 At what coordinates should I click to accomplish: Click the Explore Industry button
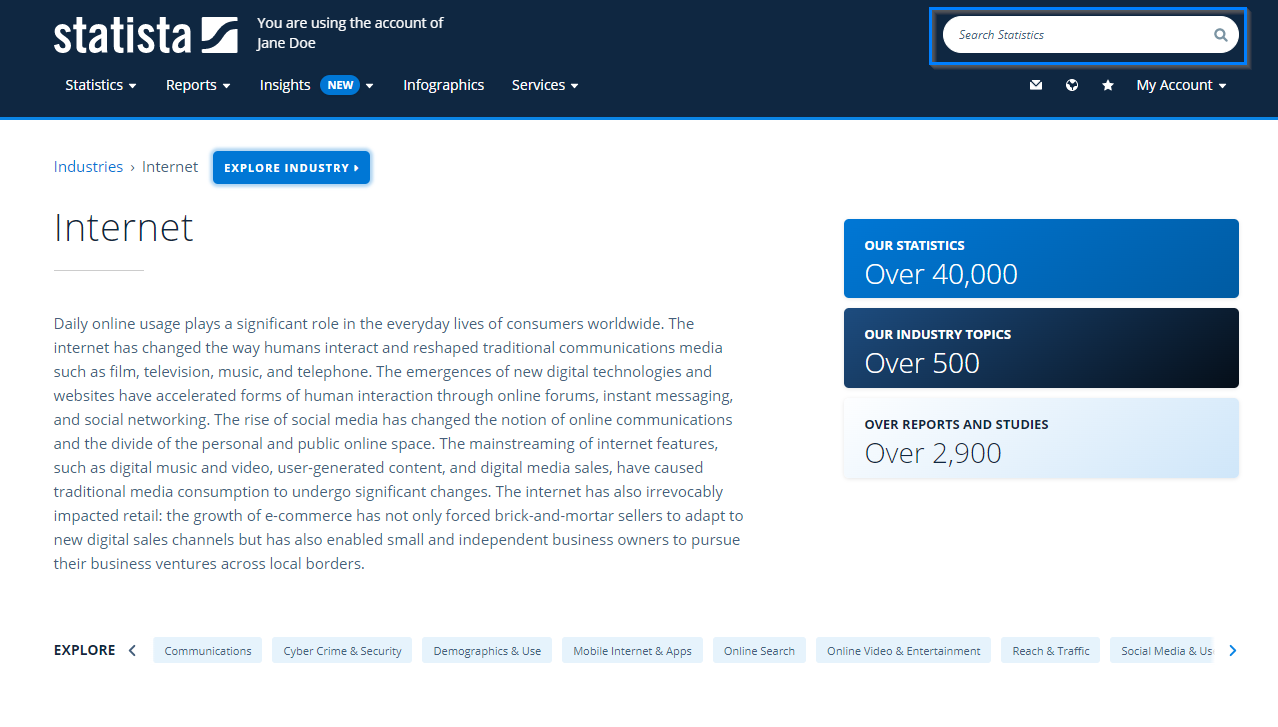click(x=291, y=168)
